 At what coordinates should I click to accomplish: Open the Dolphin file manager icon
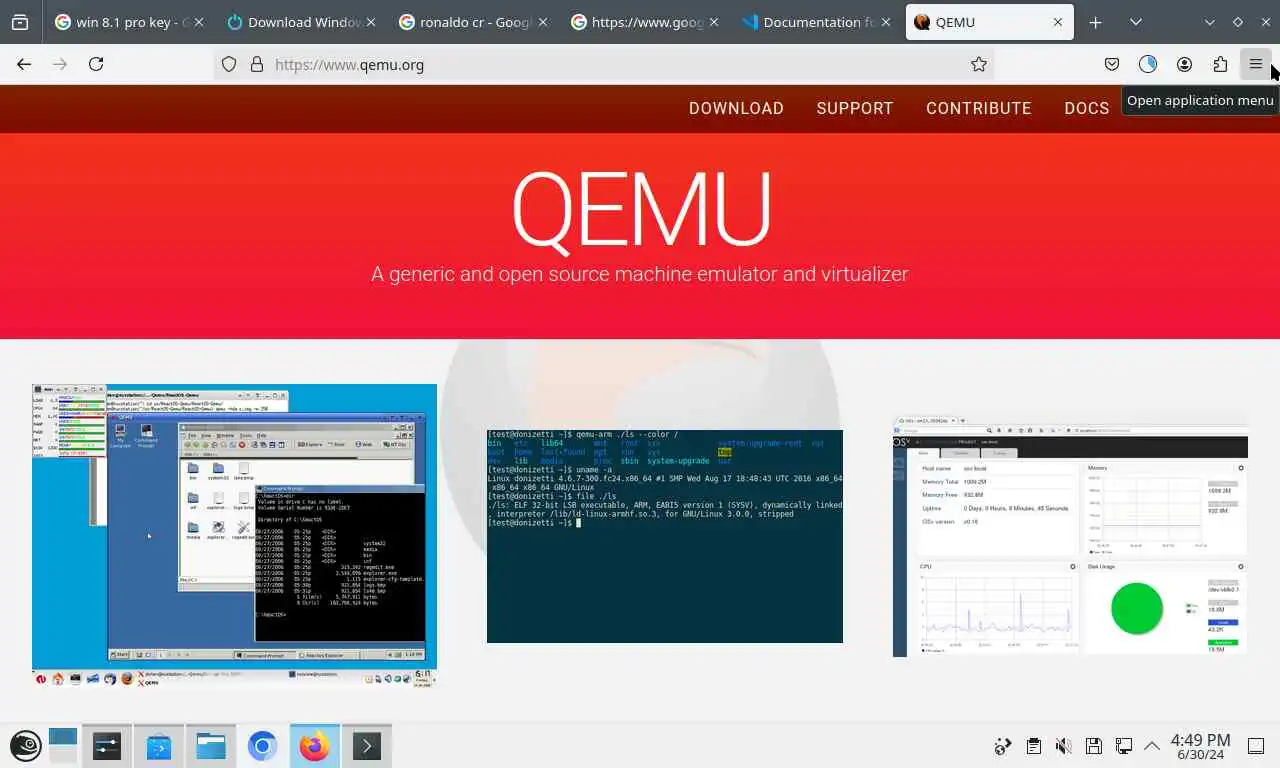[x=210, y=745]
